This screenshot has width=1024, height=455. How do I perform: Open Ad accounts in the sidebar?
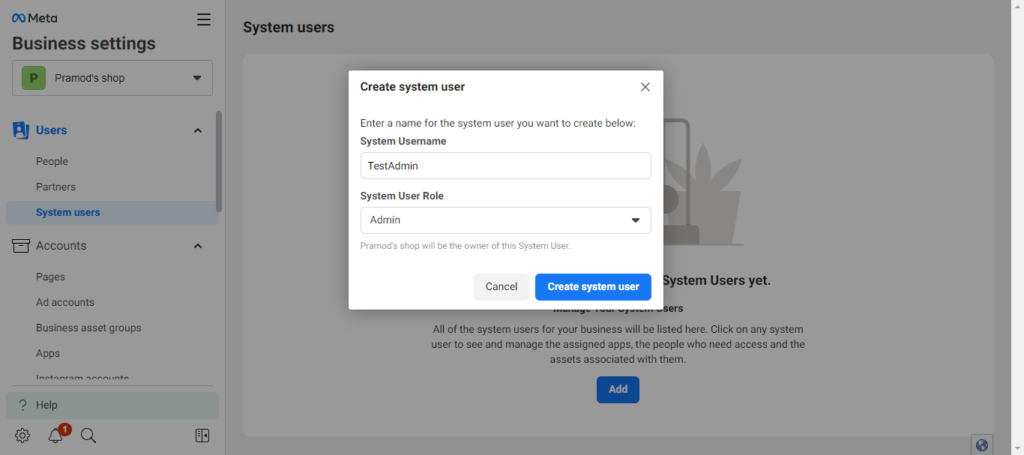point(65,302)
